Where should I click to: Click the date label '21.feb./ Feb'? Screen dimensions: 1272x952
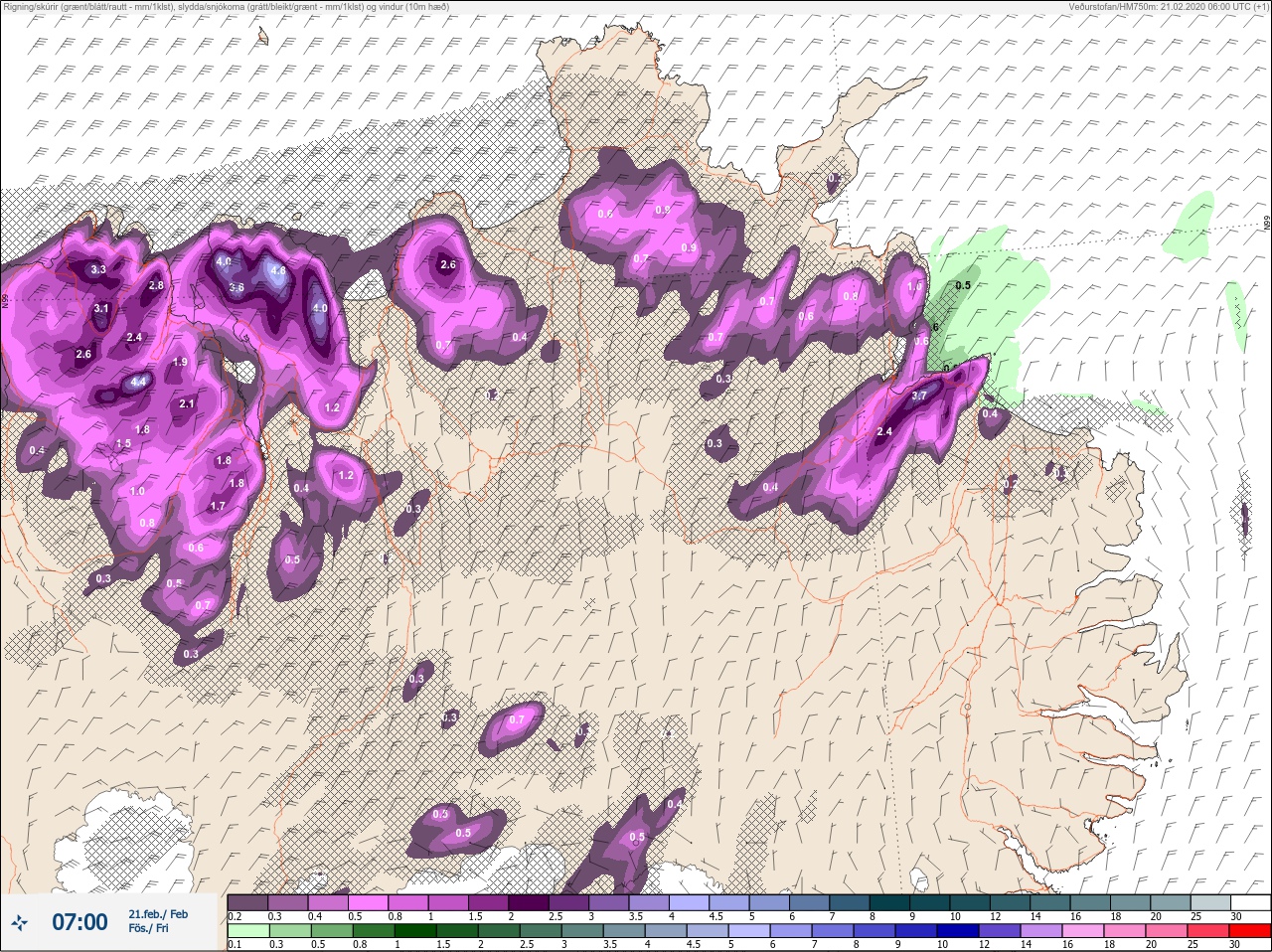click(x=158, y=913)
